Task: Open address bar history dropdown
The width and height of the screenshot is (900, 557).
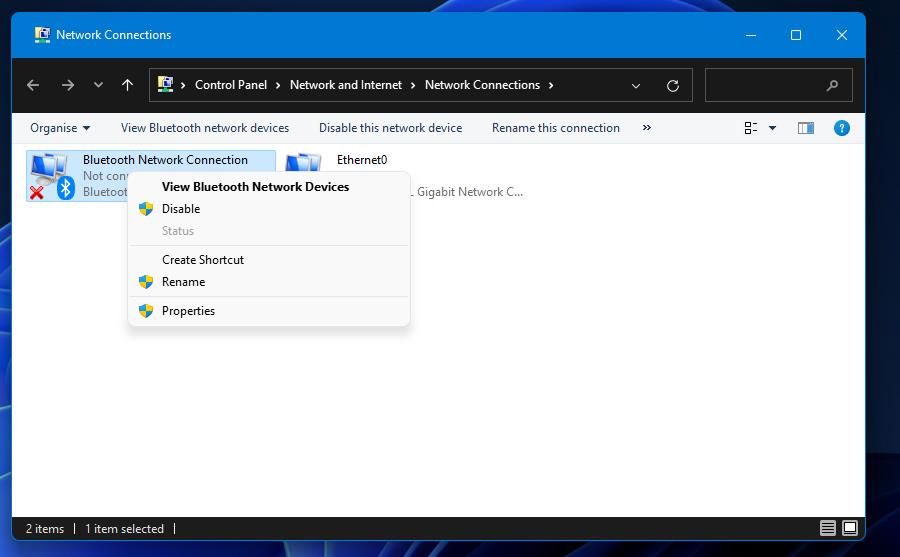Action: coord(635,86)
